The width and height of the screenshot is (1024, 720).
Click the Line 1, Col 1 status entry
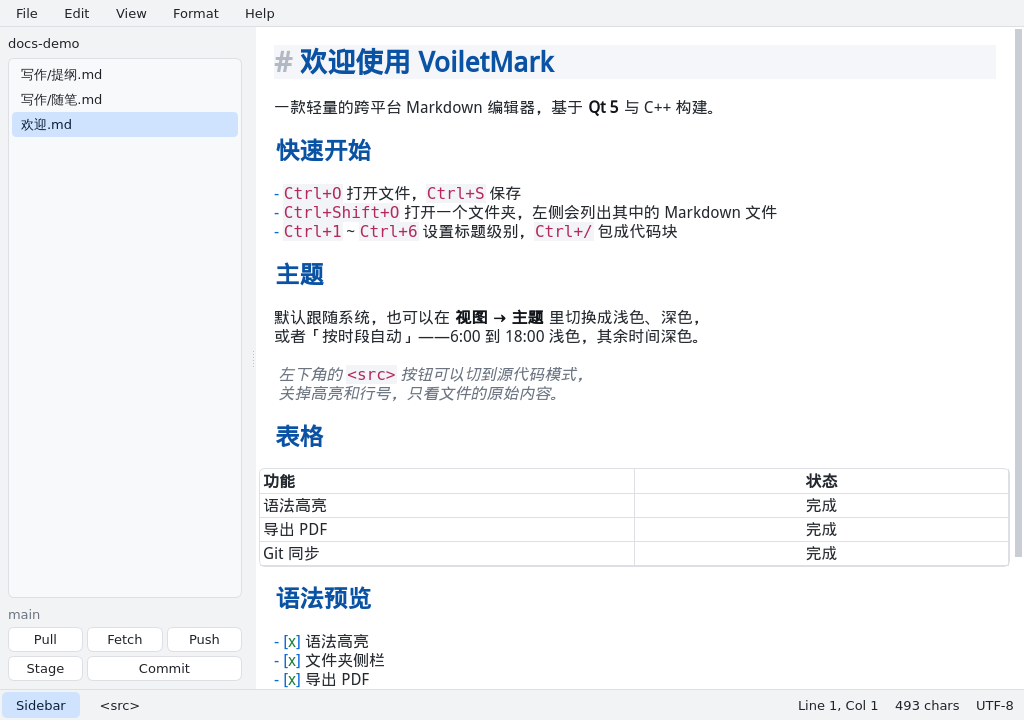(838, 706)
